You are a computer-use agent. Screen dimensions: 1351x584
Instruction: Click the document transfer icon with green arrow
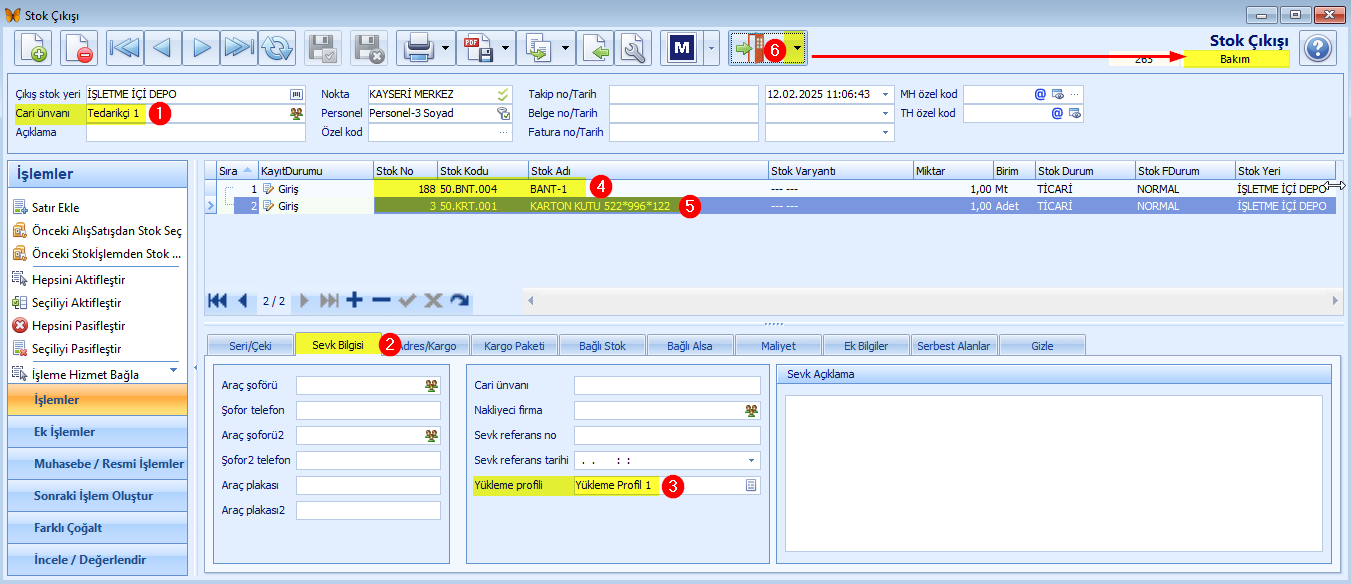coord(539,48)
